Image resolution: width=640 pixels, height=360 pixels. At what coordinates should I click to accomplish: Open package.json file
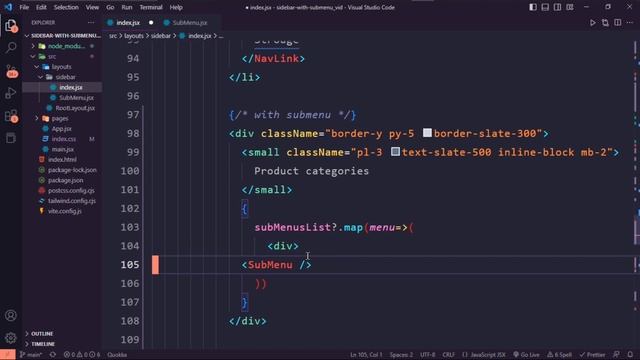coord(65,180)
